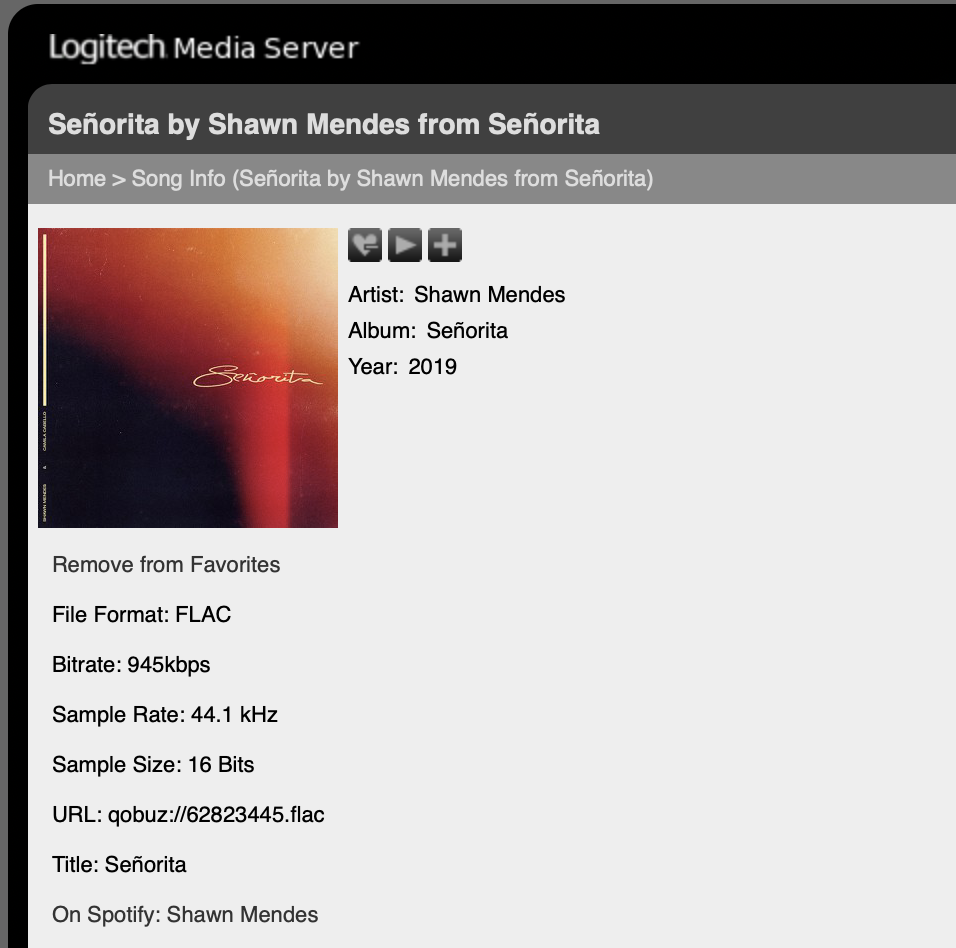Image resolution: width=956 pixels, height=948 pixels.
Task: Click Remove from Favorites link
Action: pos(166,565)
